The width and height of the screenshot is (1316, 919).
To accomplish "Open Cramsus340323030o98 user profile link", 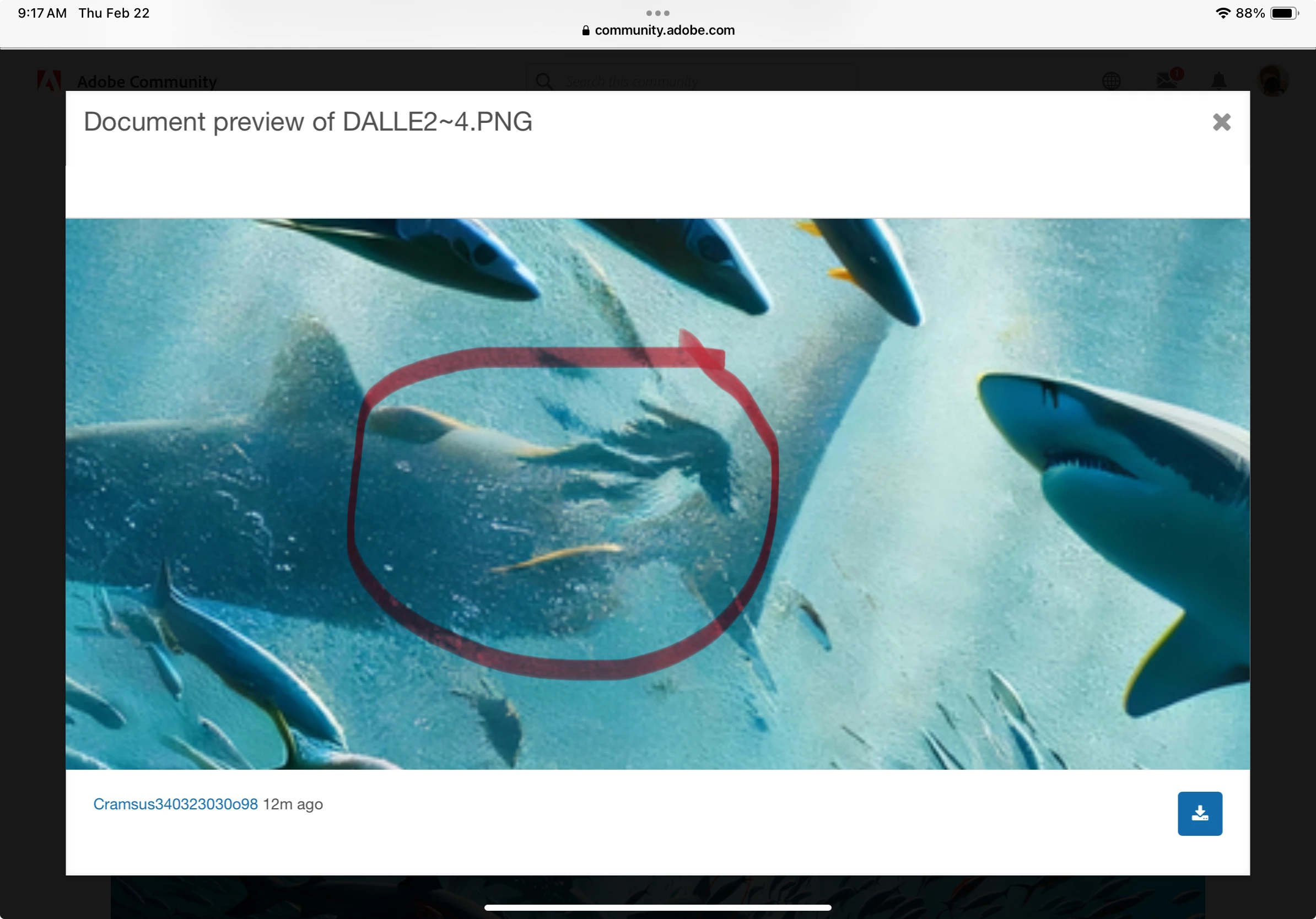I will 175,804.
